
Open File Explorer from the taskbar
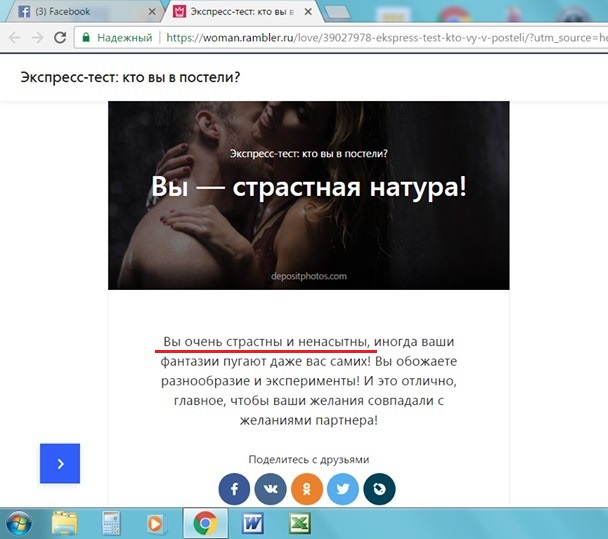click(65, 522)
